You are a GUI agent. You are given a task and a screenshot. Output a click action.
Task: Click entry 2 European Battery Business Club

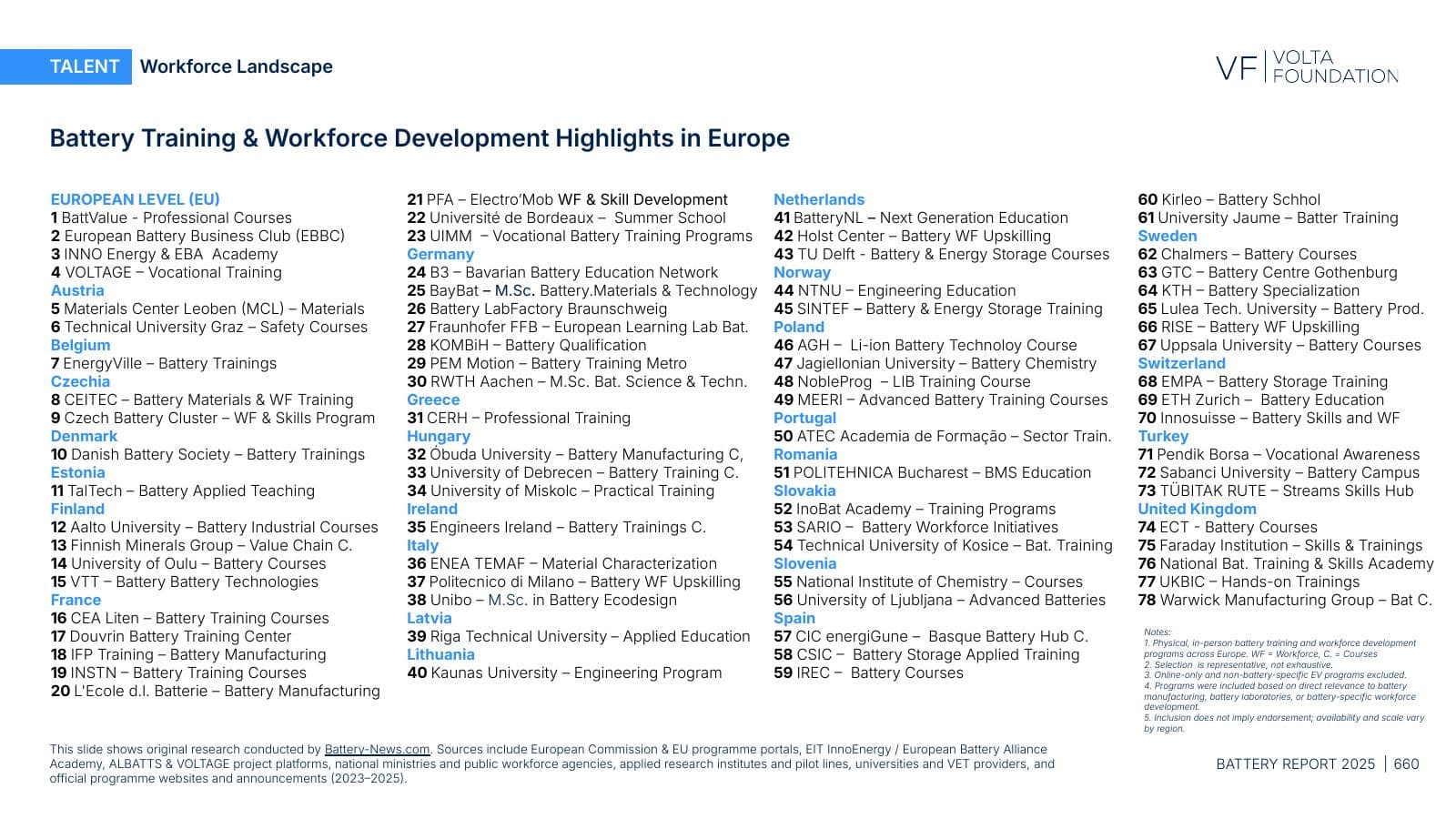(197, 236)
